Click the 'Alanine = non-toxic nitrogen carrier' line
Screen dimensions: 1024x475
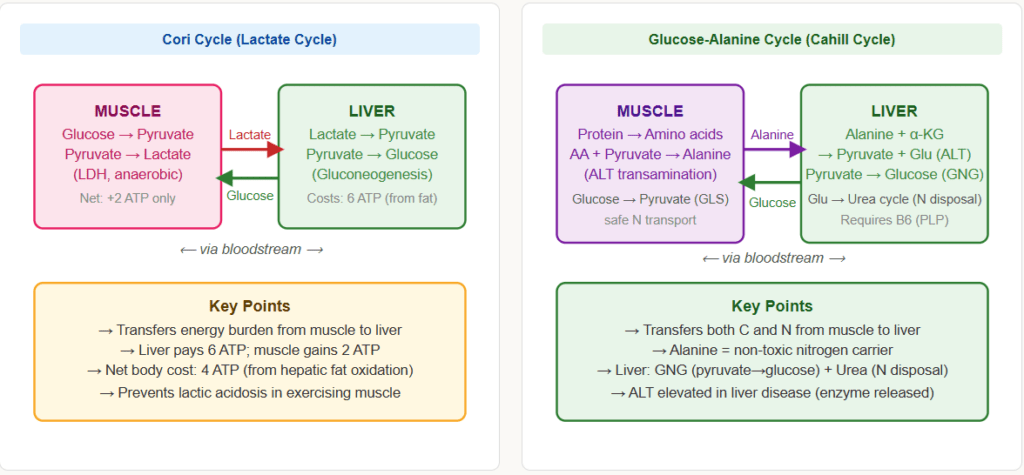[x=771, y=350]
